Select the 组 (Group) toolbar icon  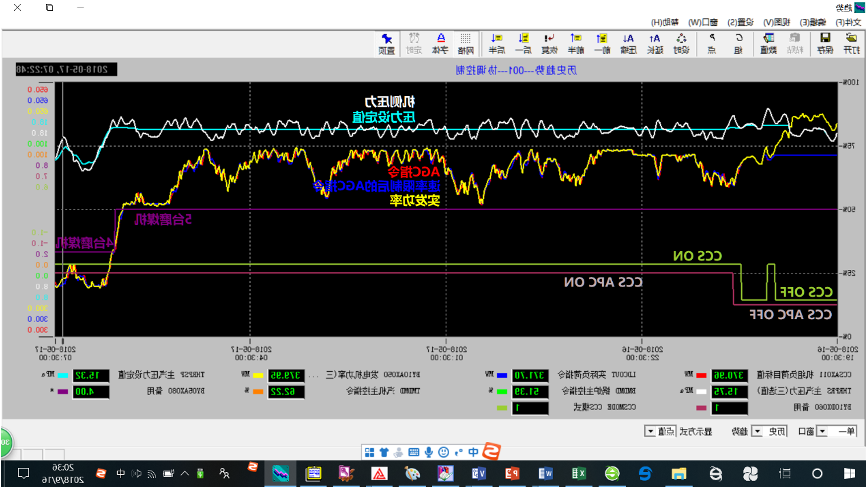pyautogui.click(x=738, y=43)
